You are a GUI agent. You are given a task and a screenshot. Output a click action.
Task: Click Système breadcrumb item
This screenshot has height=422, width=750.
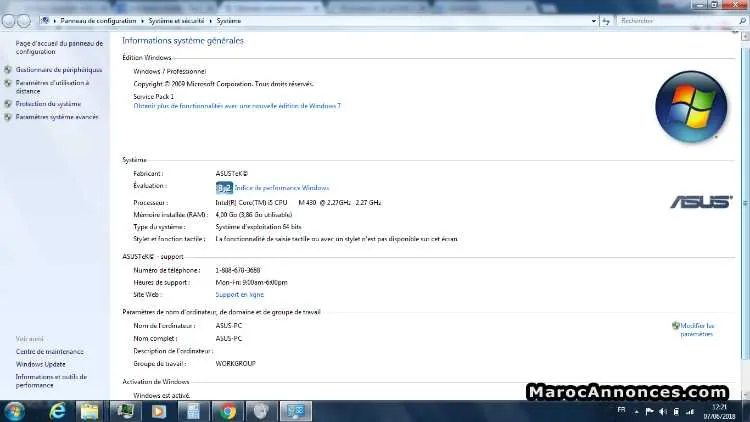click(229, 21)
